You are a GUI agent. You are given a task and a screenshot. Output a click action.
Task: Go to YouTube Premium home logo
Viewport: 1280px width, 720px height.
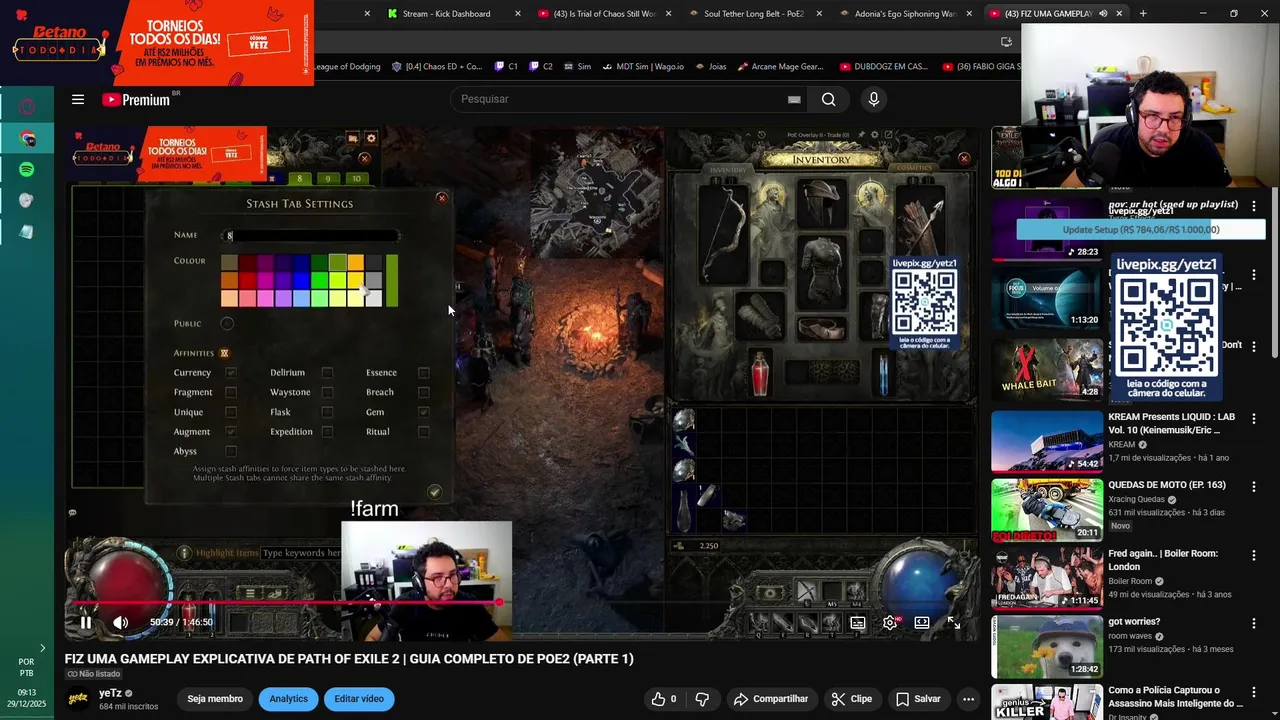tap(135, 99)
